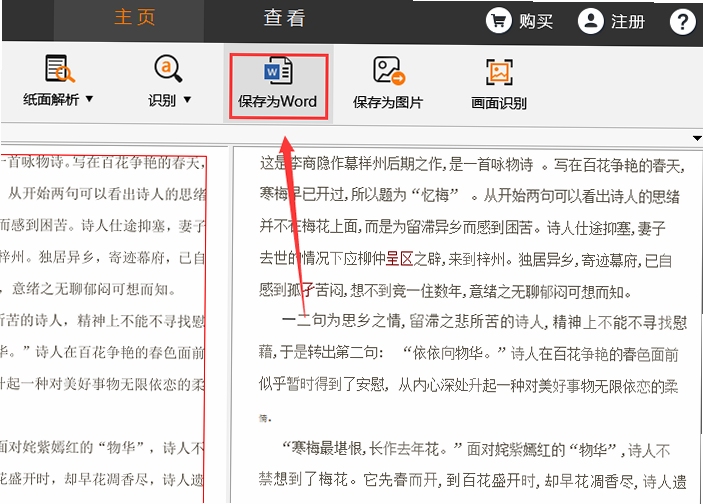The width and height of the screenshot is (703, 504).
Task: Open the 购买 purchase page
Action: tap(520, 21)
